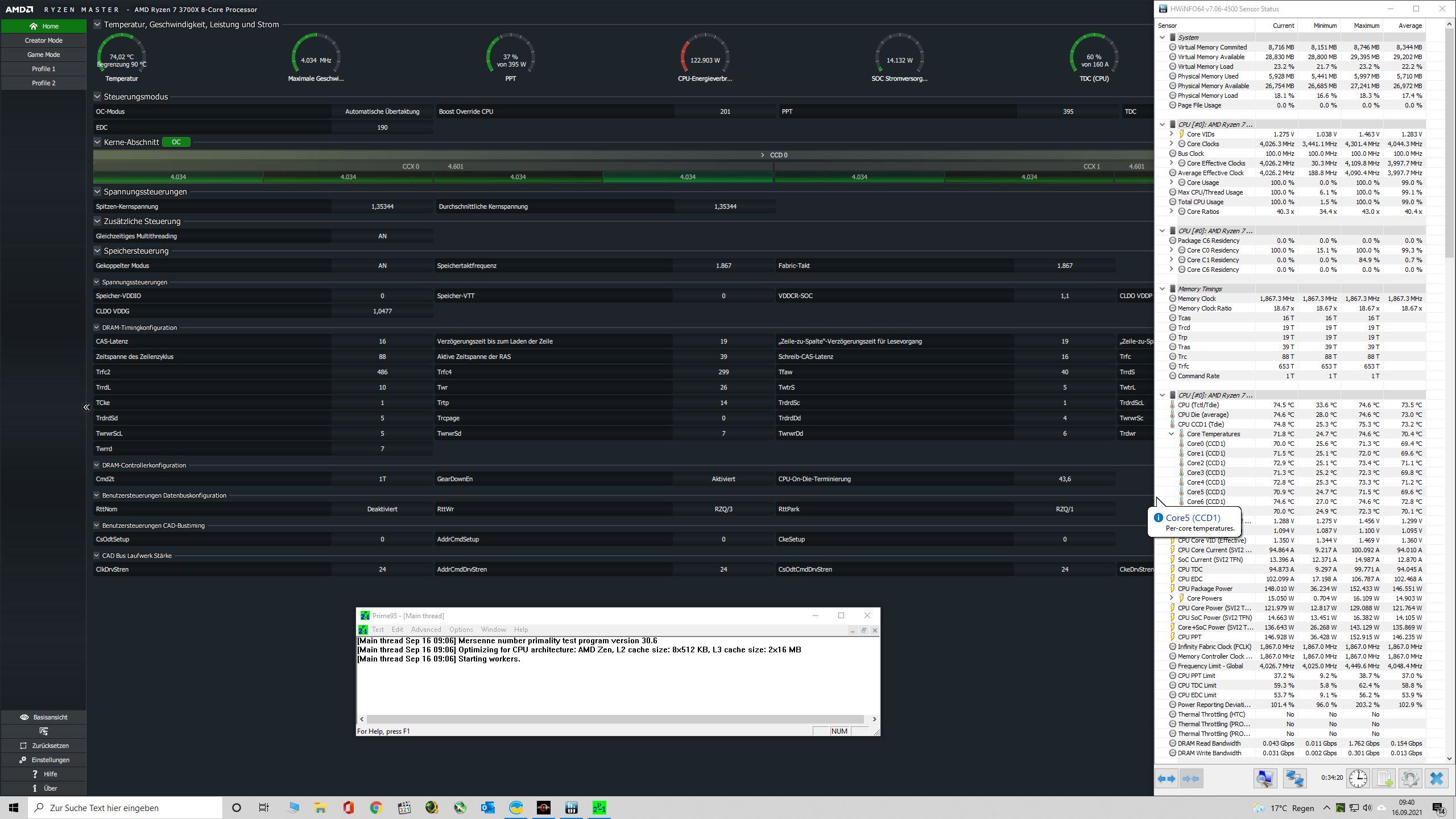This screenshot has height=819, width=1456.
Task: Toggle the green OC badge in Kerne-Abschnitt
Action: [x=176, y=142]
